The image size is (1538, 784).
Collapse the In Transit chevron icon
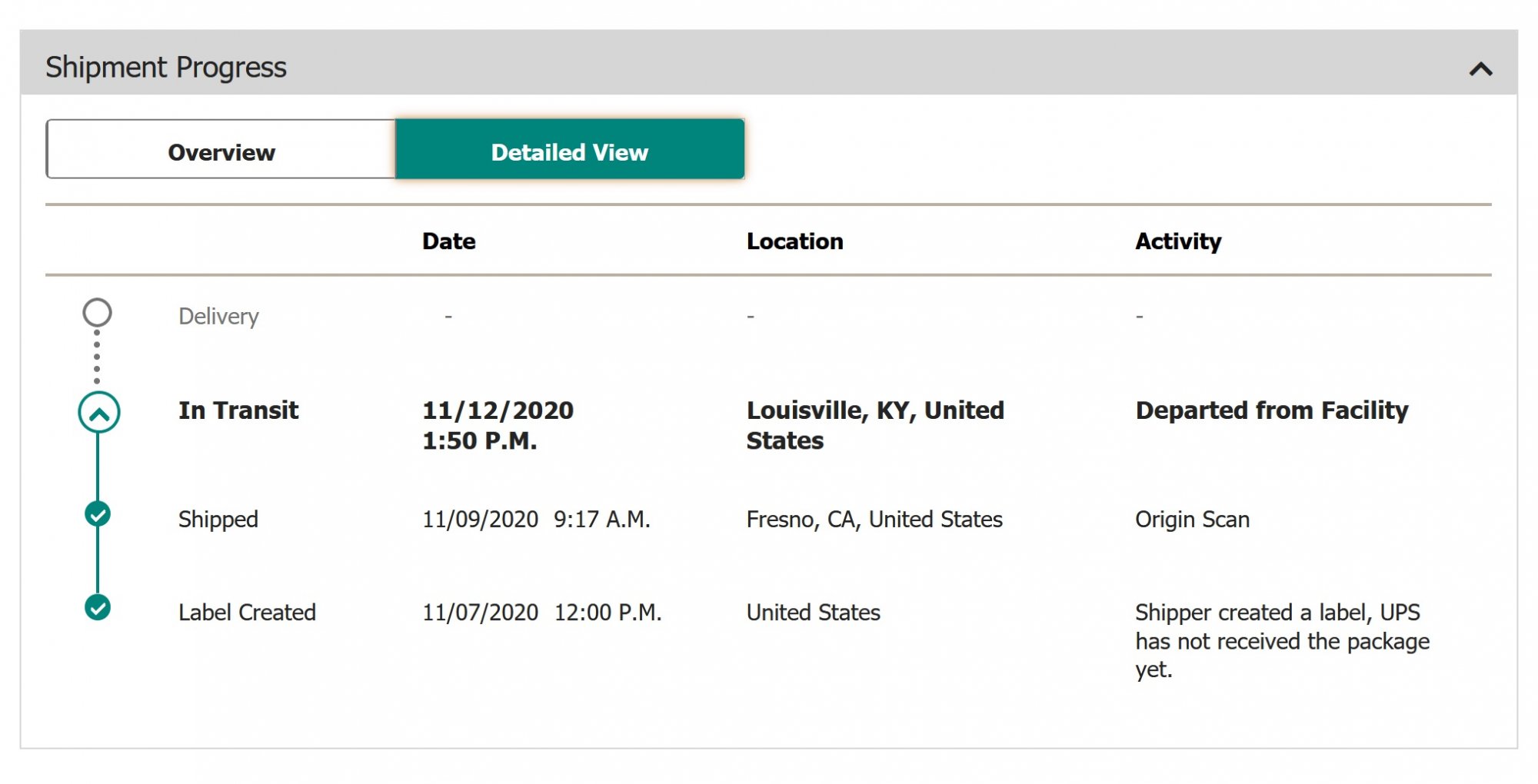(x=98, y=413)
